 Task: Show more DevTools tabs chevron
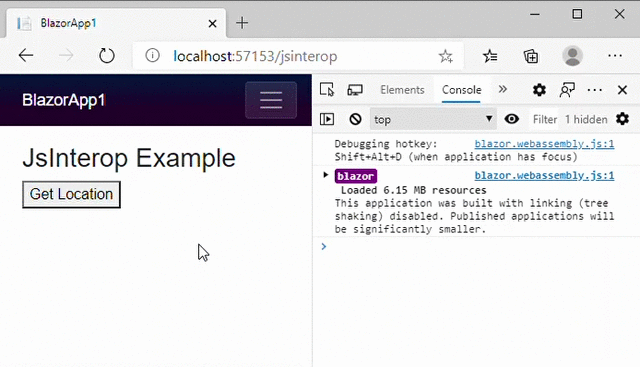coord(502,89)
